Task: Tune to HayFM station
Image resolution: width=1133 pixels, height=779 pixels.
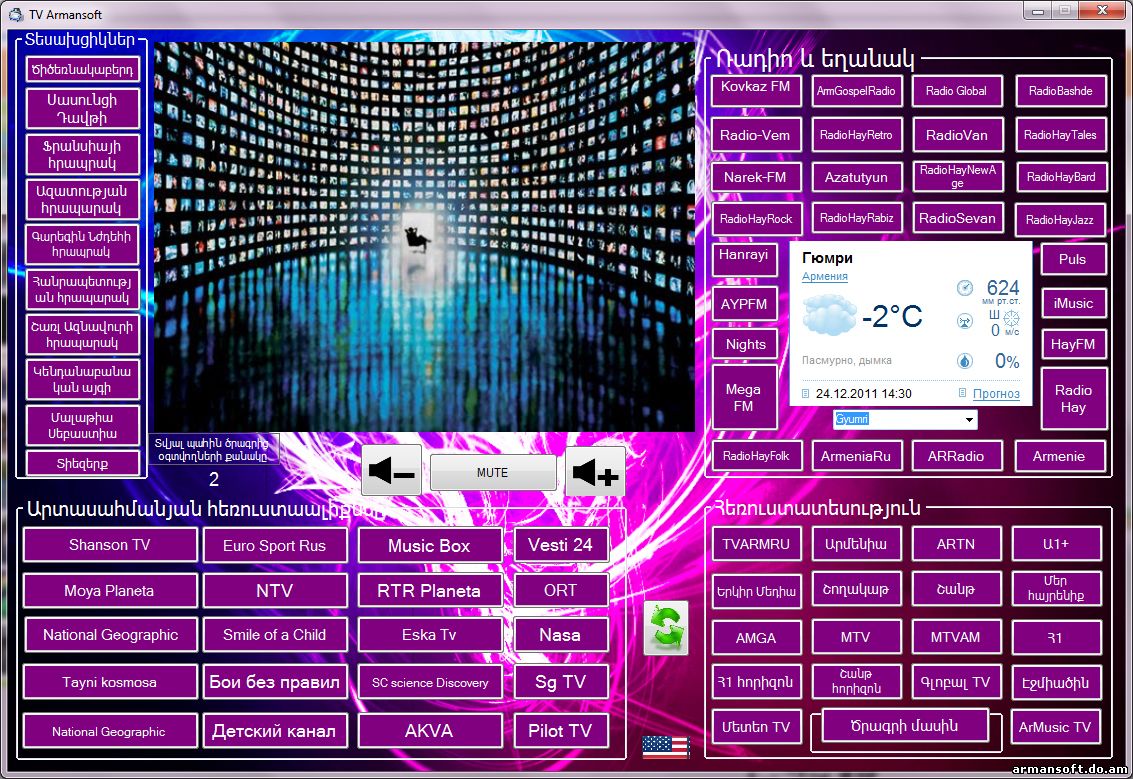Action: (x=1073, y=344)
